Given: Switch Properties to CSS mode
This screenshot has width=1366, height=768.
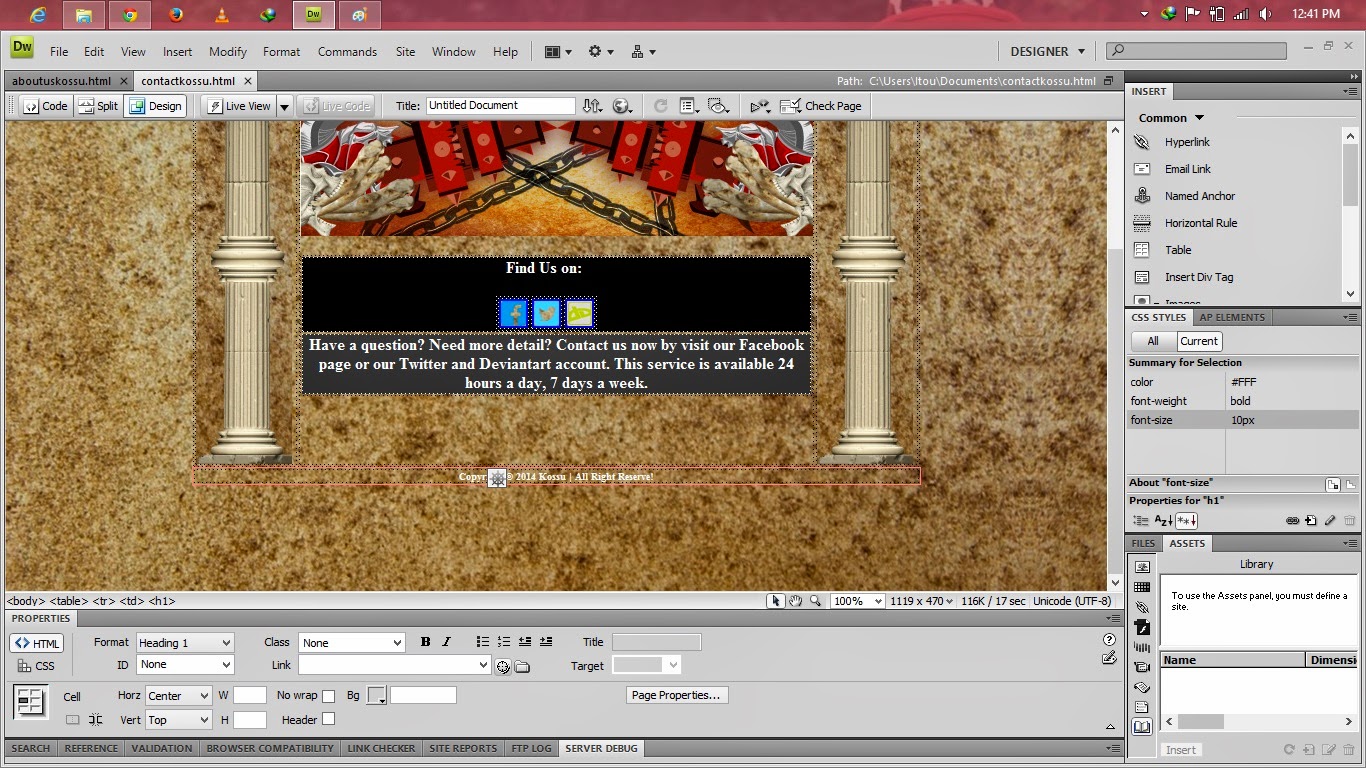Looking at the screenshot, I should point(36,666).
